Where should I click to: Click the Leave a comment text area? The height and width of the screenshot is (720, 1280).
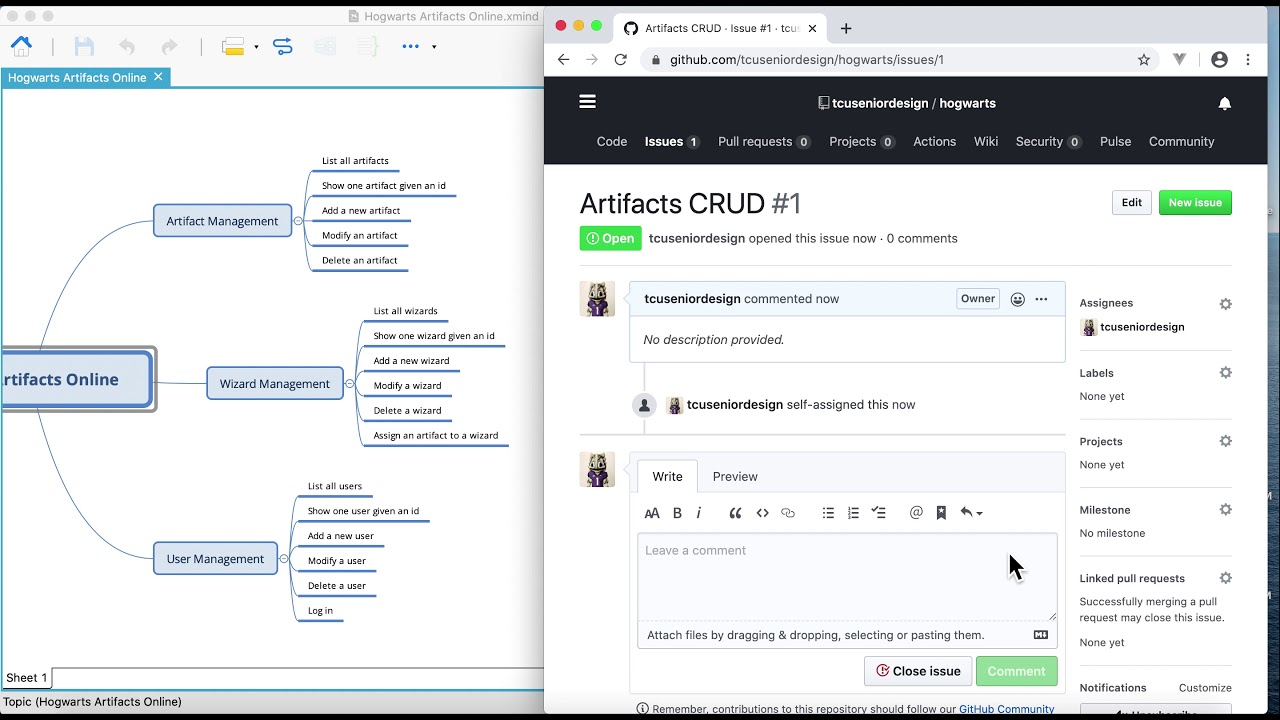(847, 577)
